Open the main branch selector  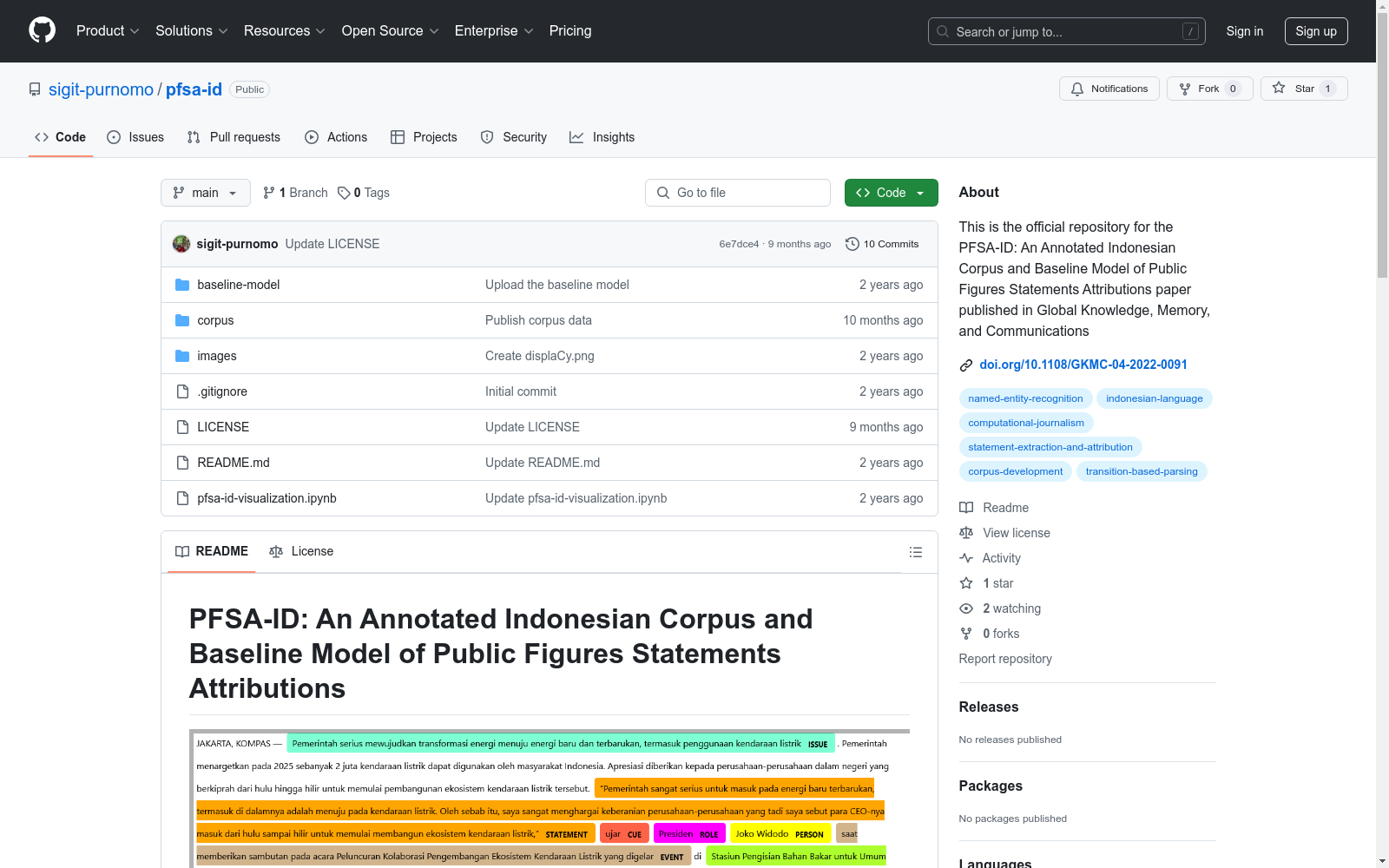(x=206, y=193)
